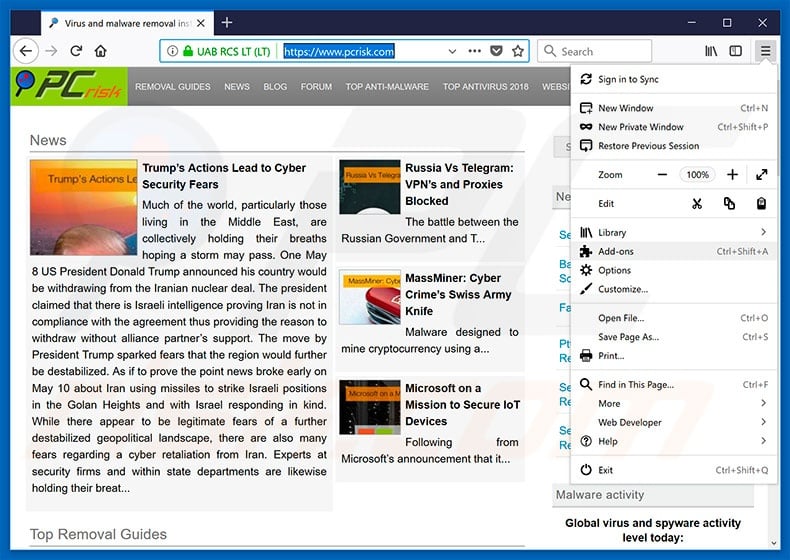Choose Open File... from menu
Image resolution: width=790 pixels, height=560 pixels.
tap(674, 318)
